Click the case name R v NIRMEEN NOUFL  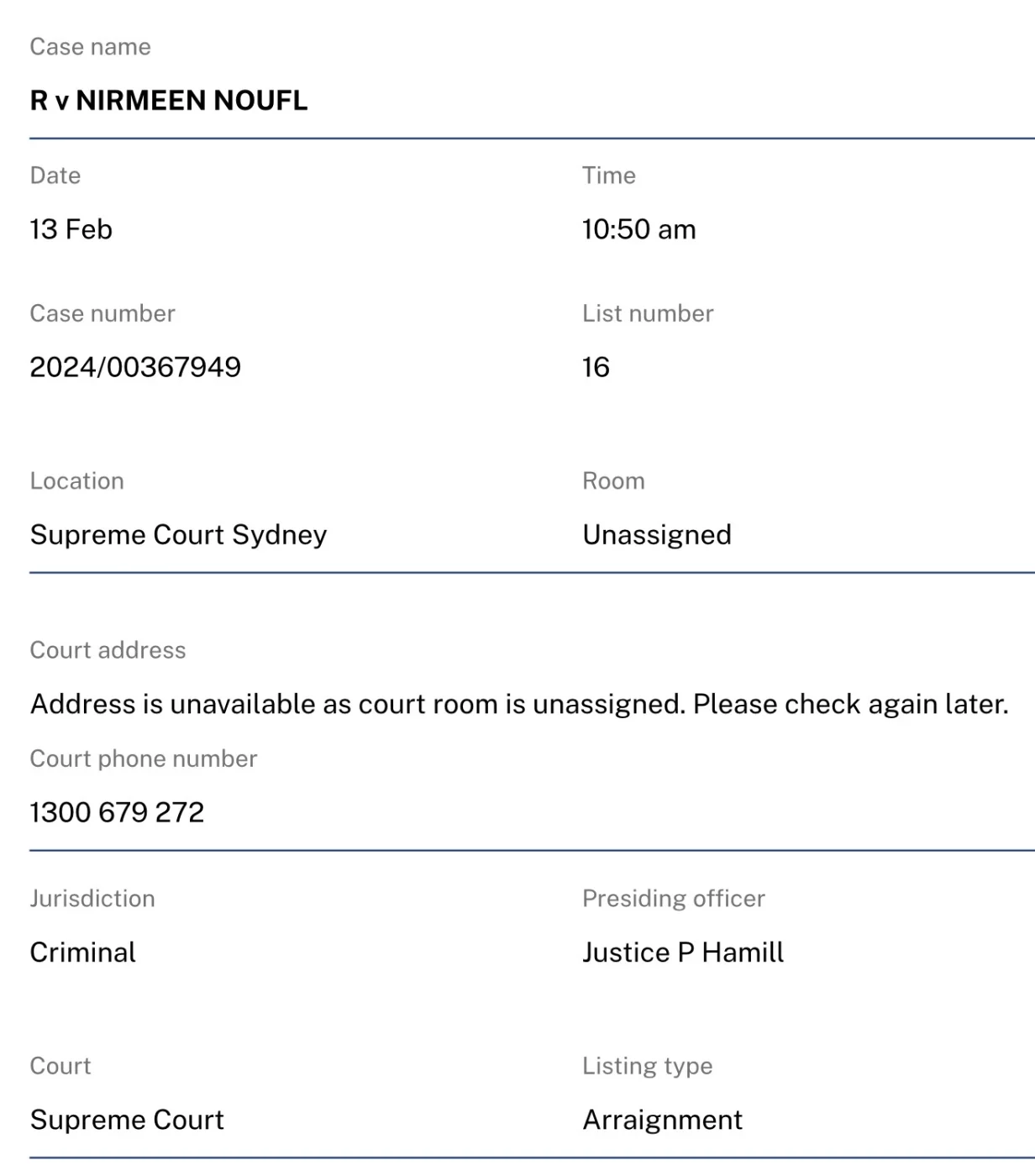point(169,101)
